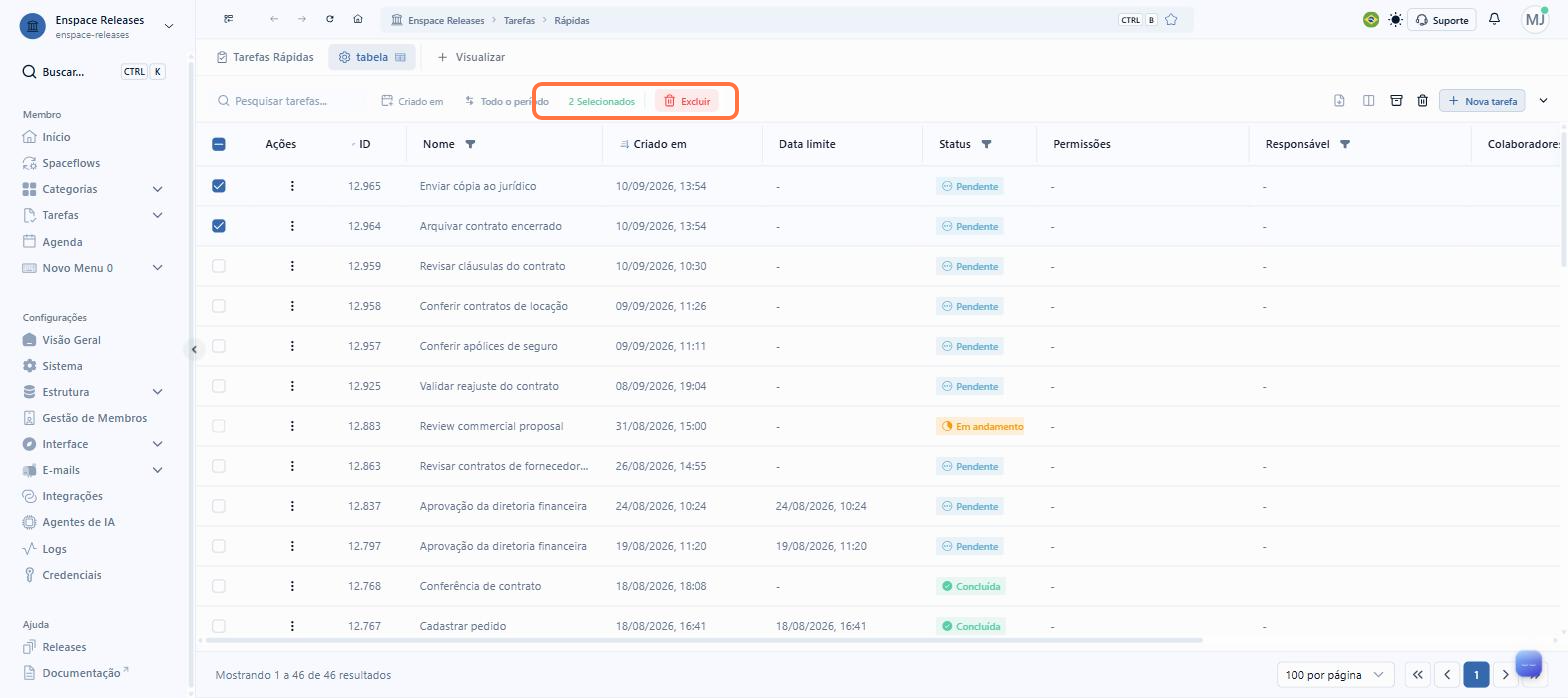The image size is (1568, 698).
Task: Go to page 1 in pagination
Action: pyautogui.click(x=1476, y=675)
